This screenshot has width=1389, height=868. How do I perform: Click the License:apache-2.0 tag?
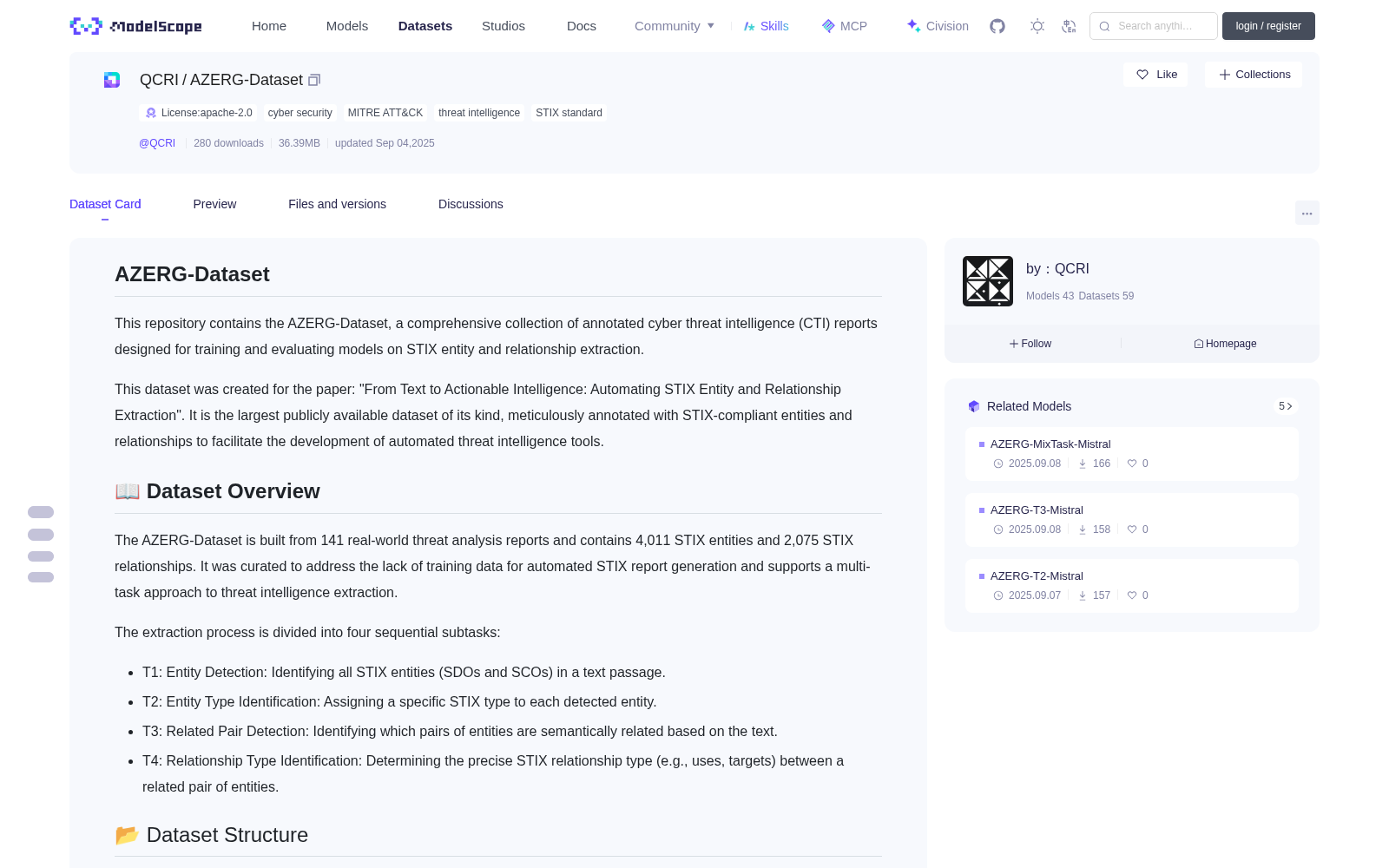point(199,113)
